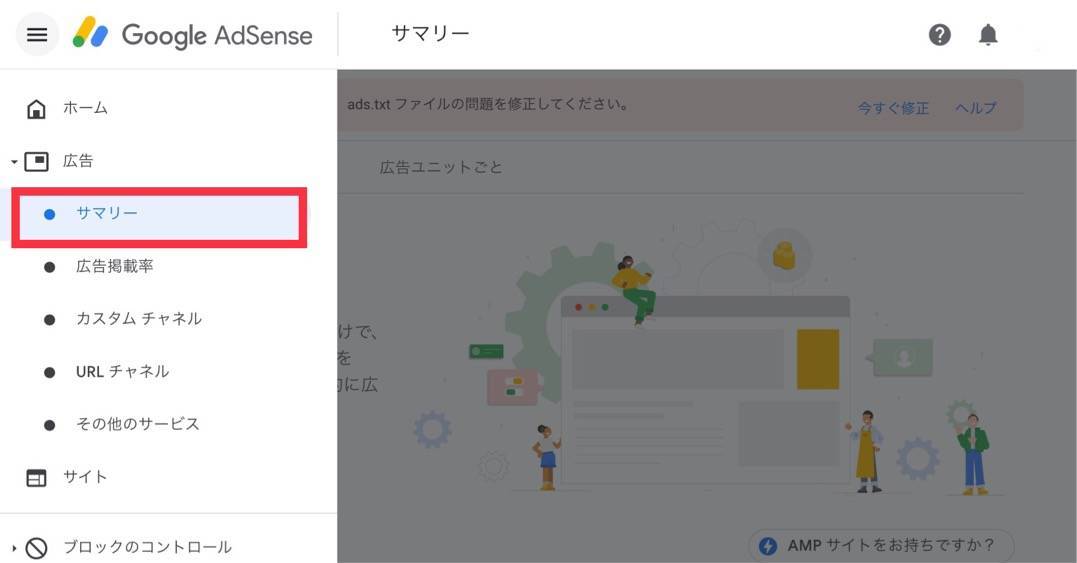The width and height of the screenshot is (1077, 563).
Task: Open the hamburger main menu
Action: pyautogui.click(x=37, y=34)
